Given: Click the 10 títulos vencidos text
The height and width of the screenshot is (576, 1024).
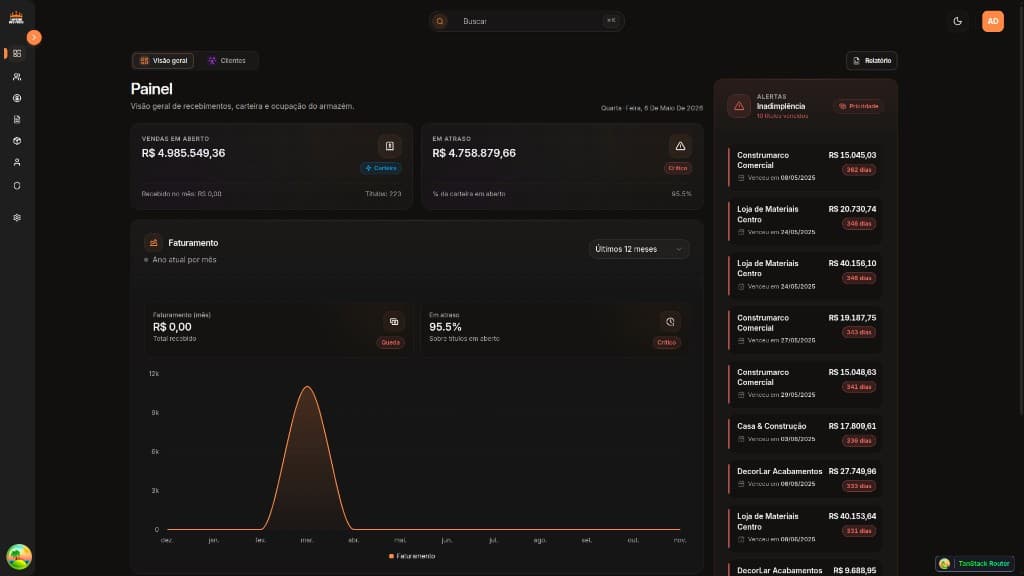Looking at the screenshot, I should click(782, 116).
